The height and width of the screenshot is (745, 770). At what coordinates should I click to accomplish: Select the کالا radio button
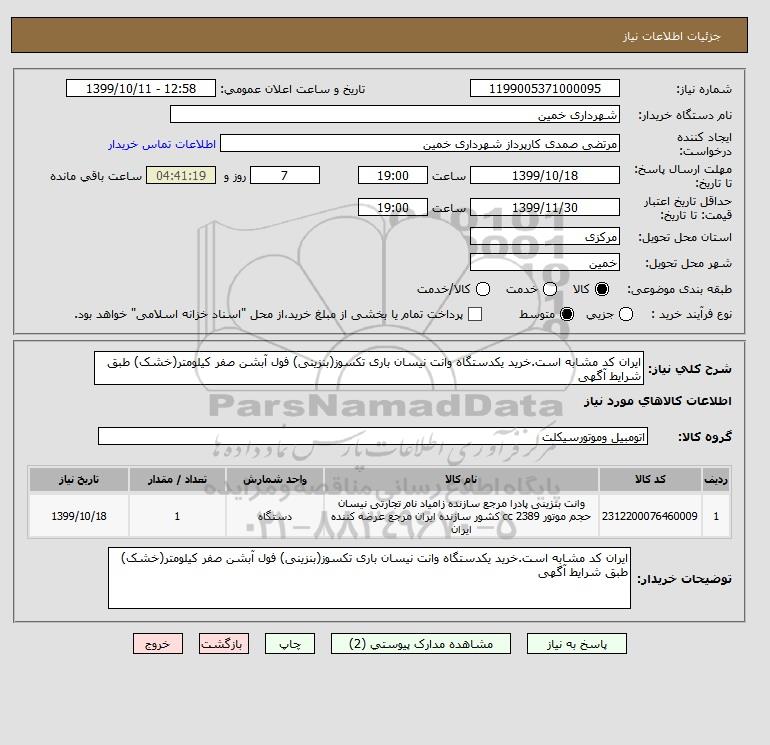click(602, 289)
